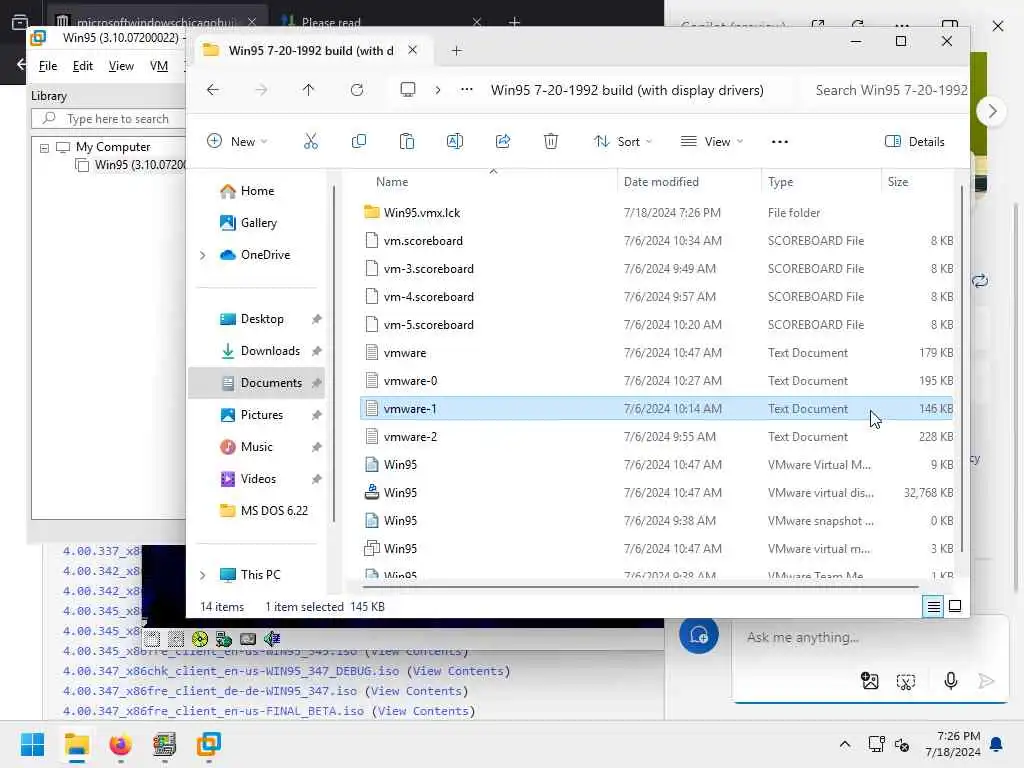Sort by the Date modified column header

661,182
